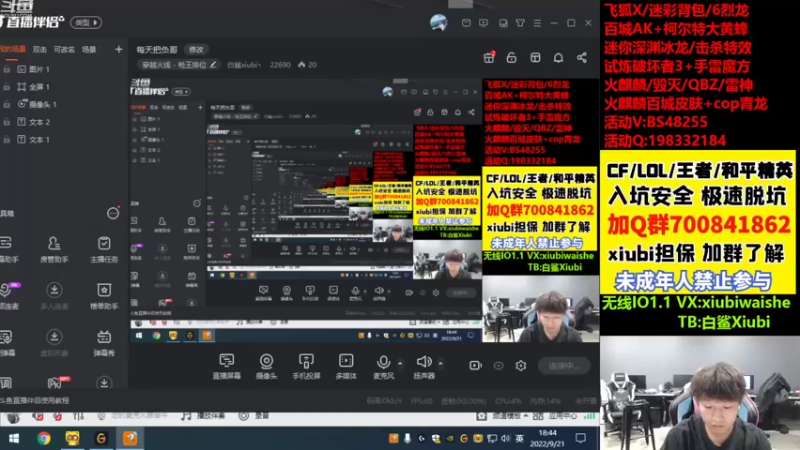Open the layout icon in the top-right toolbar
Image resolution: width=800 pixels, height=450 pixels.
coord(535,57)
